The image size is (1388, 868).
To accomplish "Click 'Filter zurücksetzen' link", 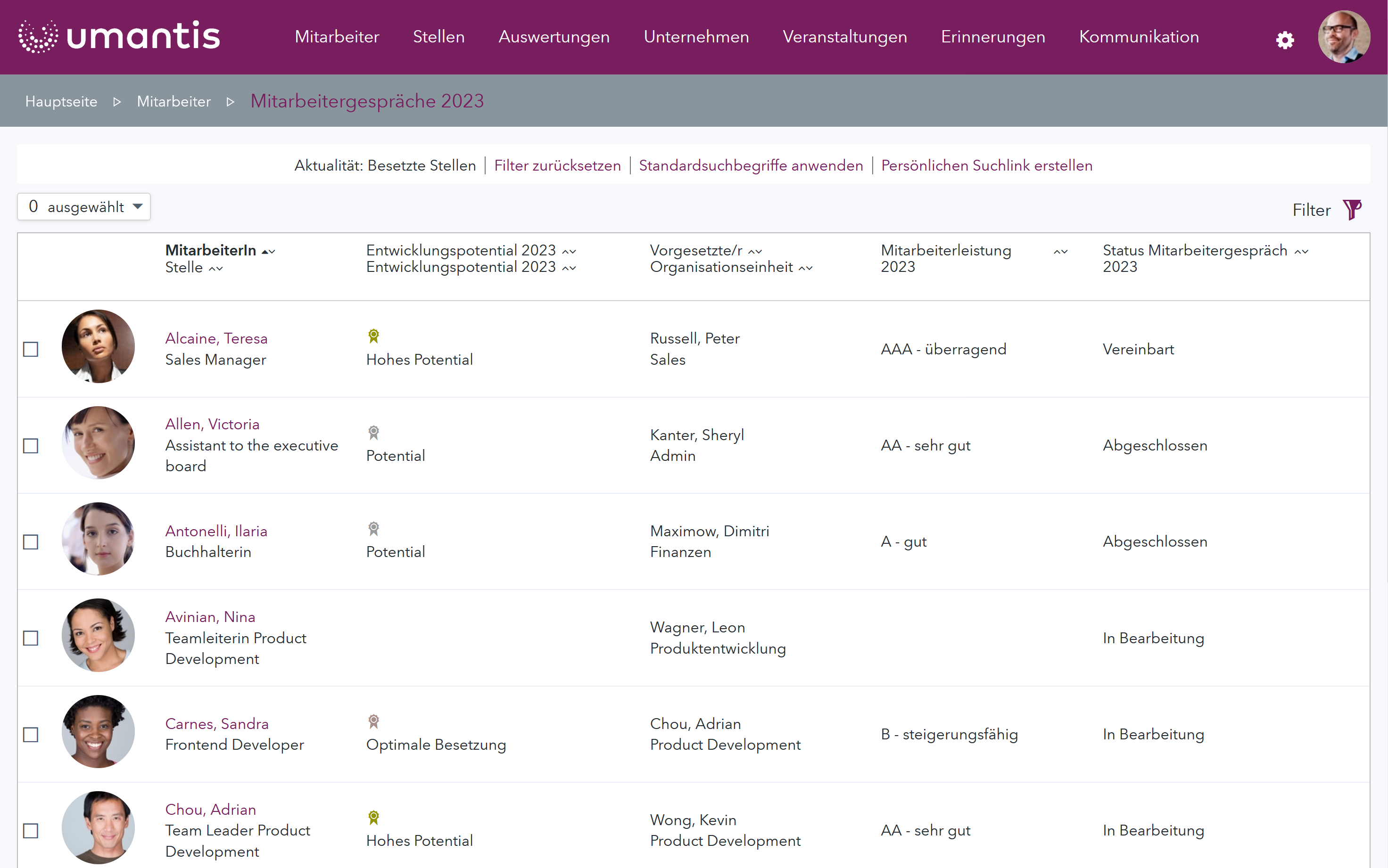I will [557, 165].
